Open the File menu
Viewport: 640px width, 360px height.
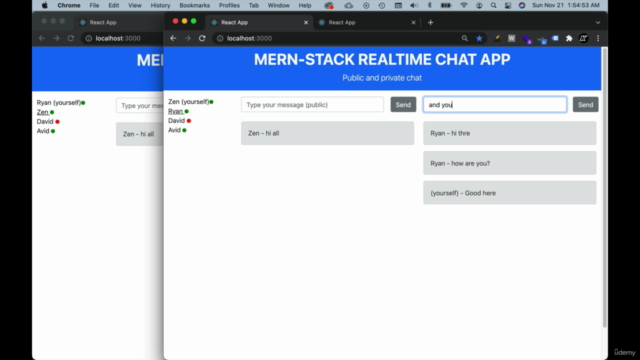click(94, 5)
